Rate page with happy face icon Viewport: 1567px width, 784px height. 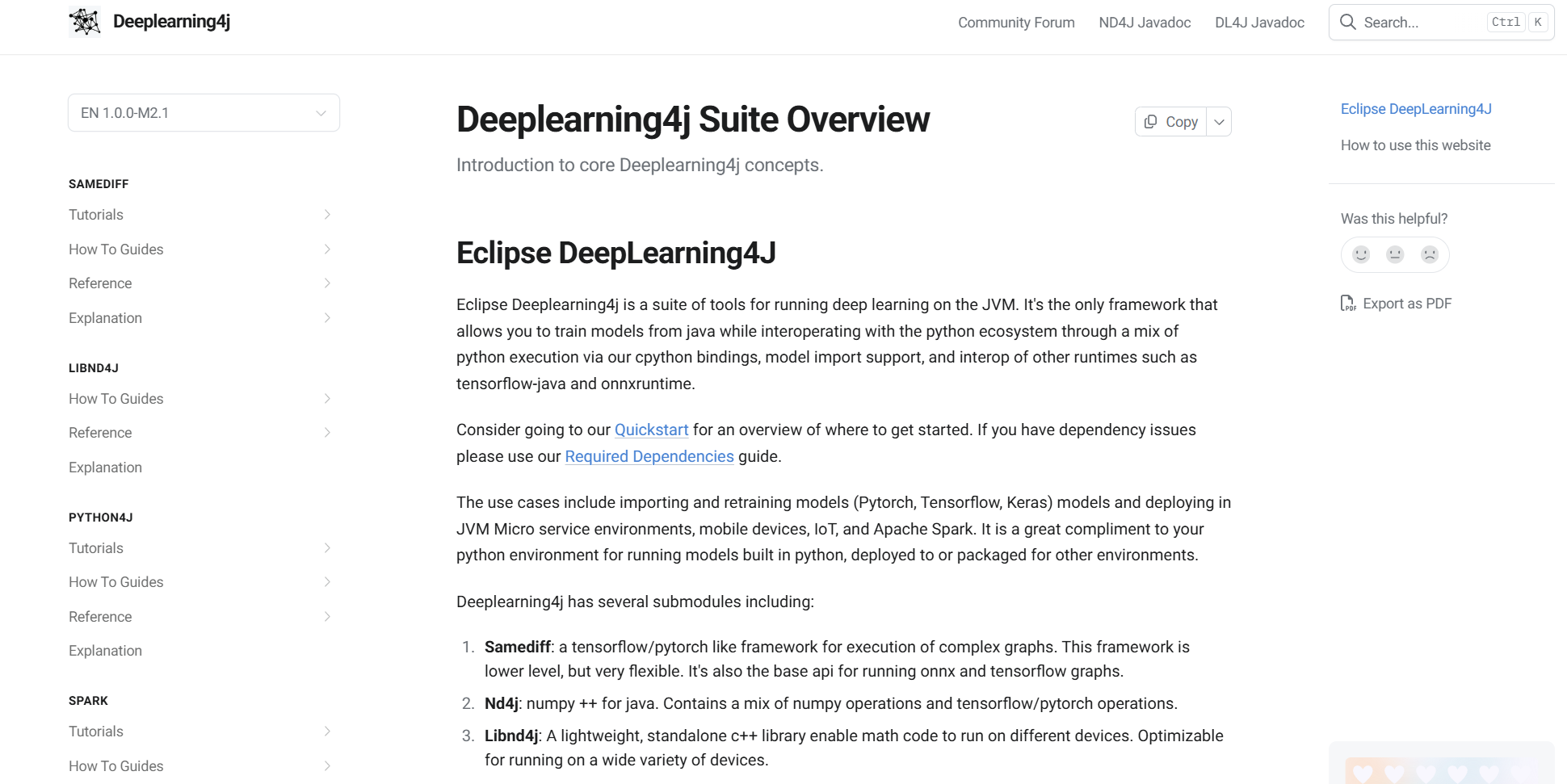1361,254
